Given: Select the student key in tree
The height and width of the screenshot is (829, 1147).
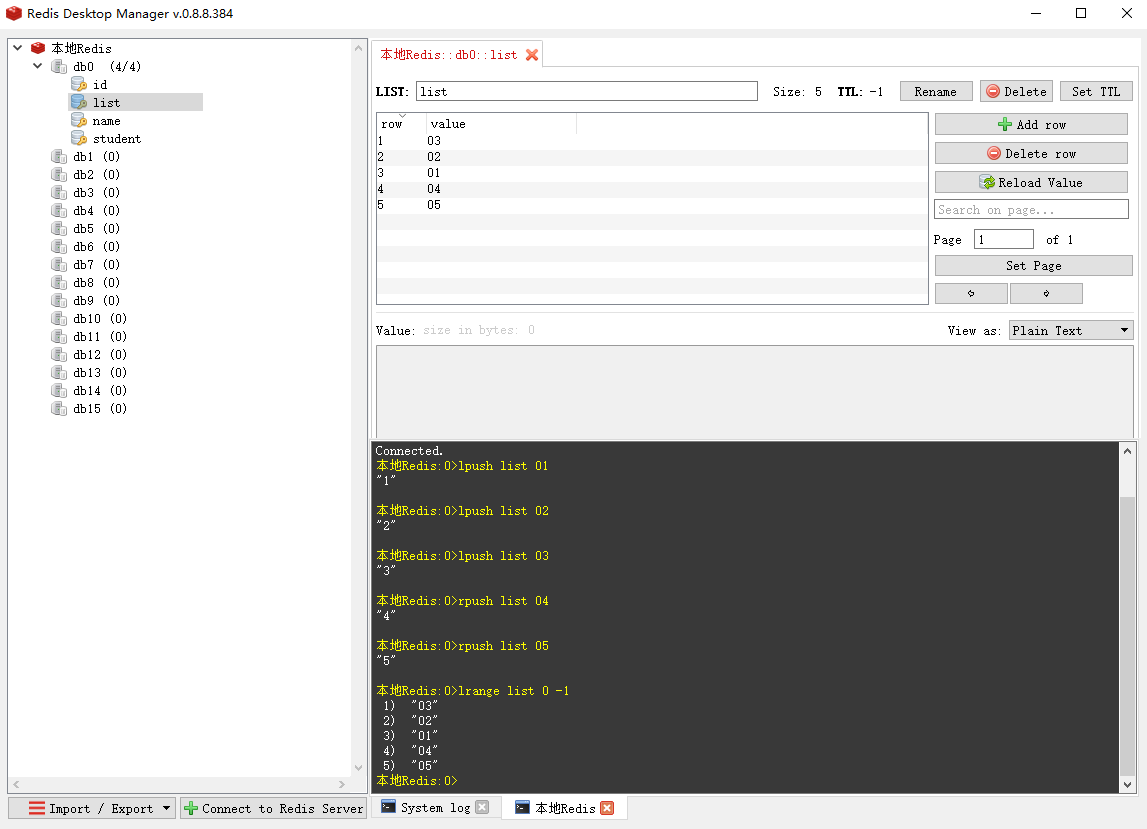Looking at the screenshot, I should tap(117, 138).
